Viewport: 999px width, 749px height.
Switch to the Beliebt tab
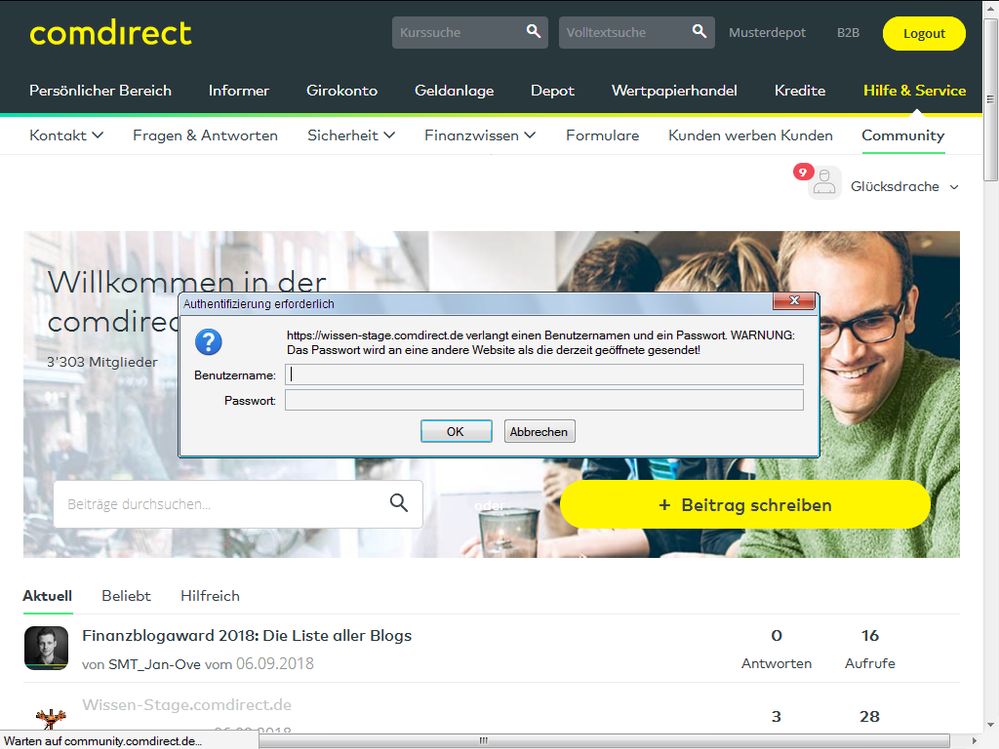tap(126, 595)
